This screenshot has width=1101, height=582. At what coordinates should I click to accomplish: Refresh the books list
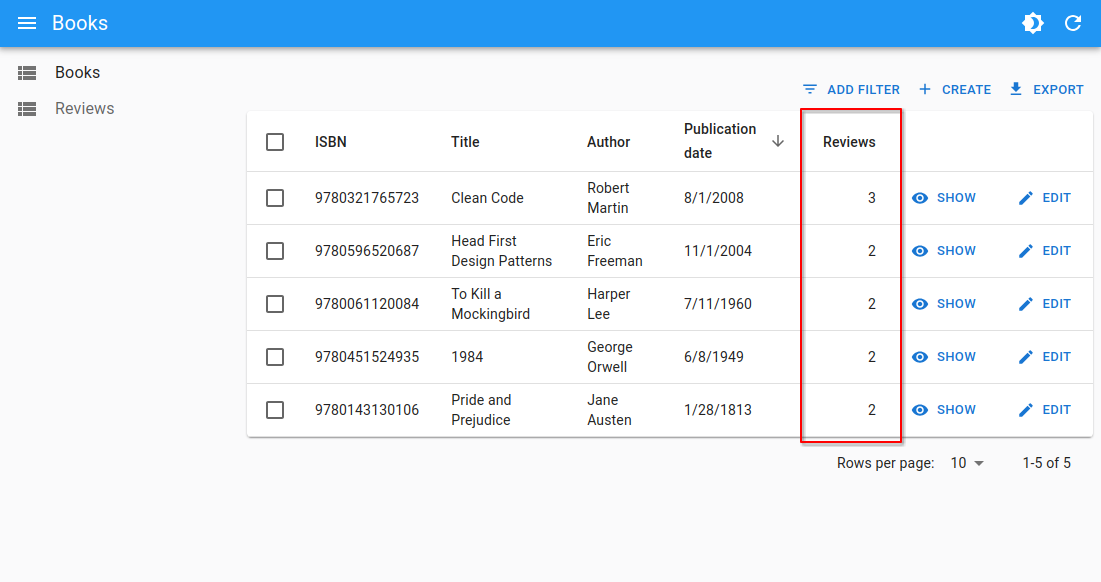(1073, 22)
